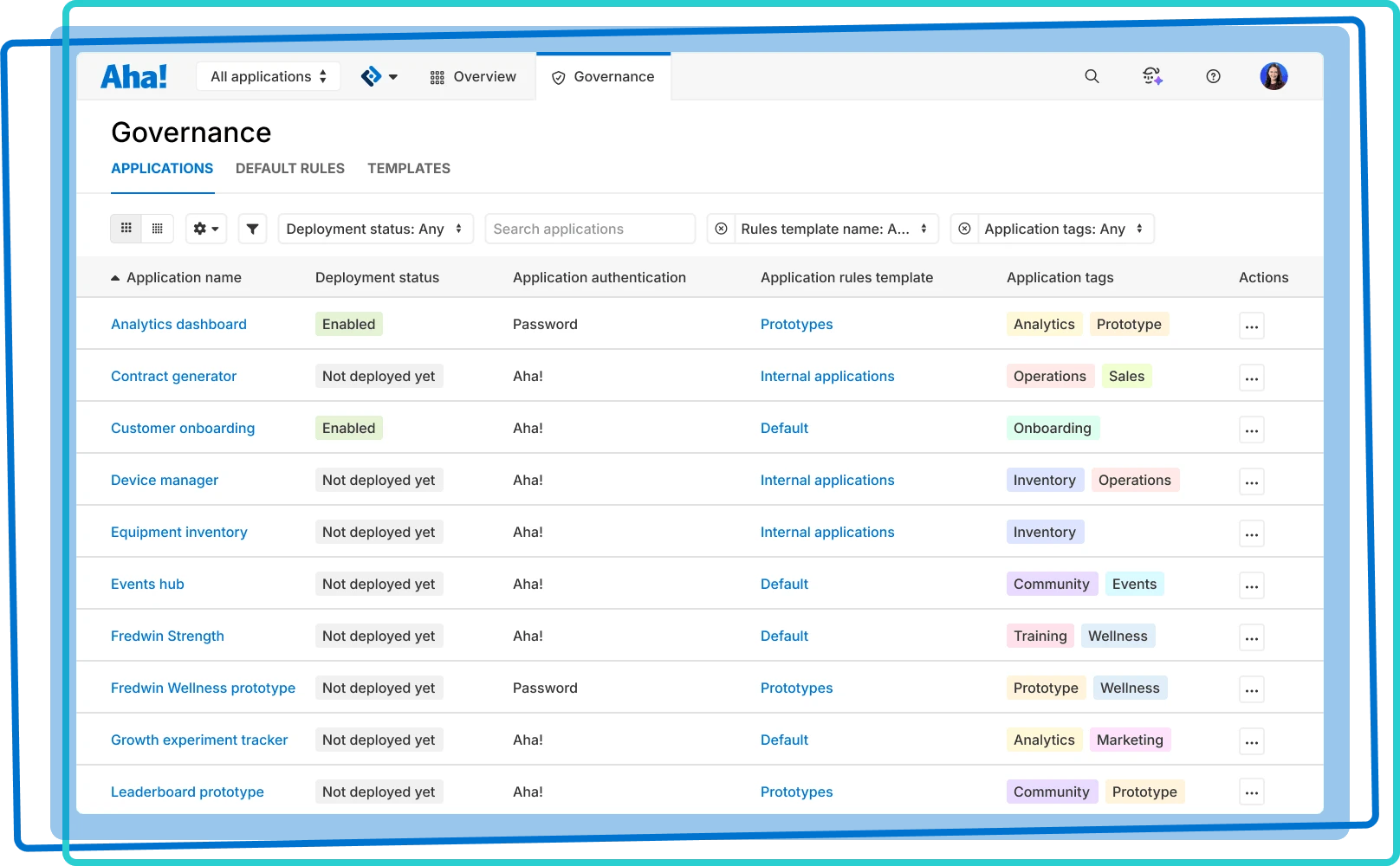Expand the Deployment status dropdown
The image size is (1400, 866).
375,229
